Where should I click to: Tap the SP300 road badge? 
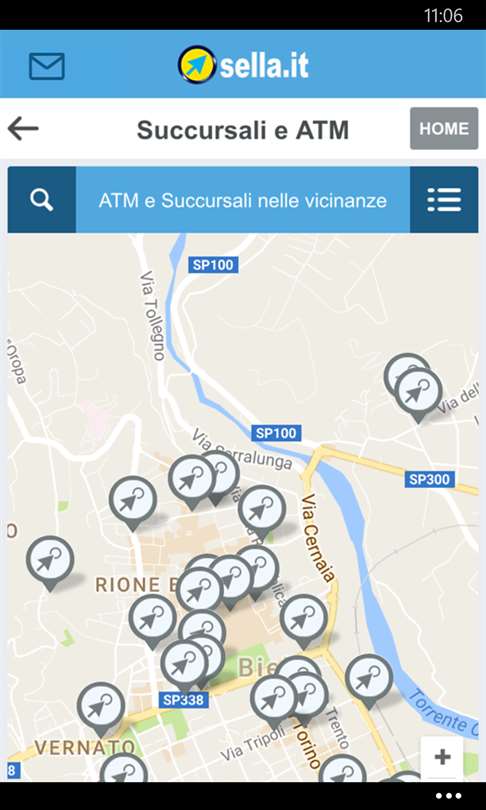pos(430,479)
